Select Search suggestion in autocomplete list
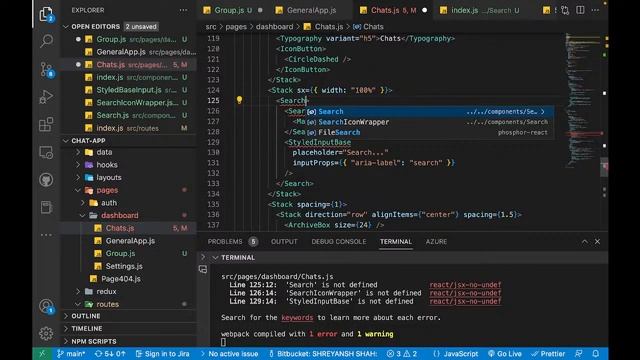Screen dimensions: 640x360 click(x=429, y=111)
